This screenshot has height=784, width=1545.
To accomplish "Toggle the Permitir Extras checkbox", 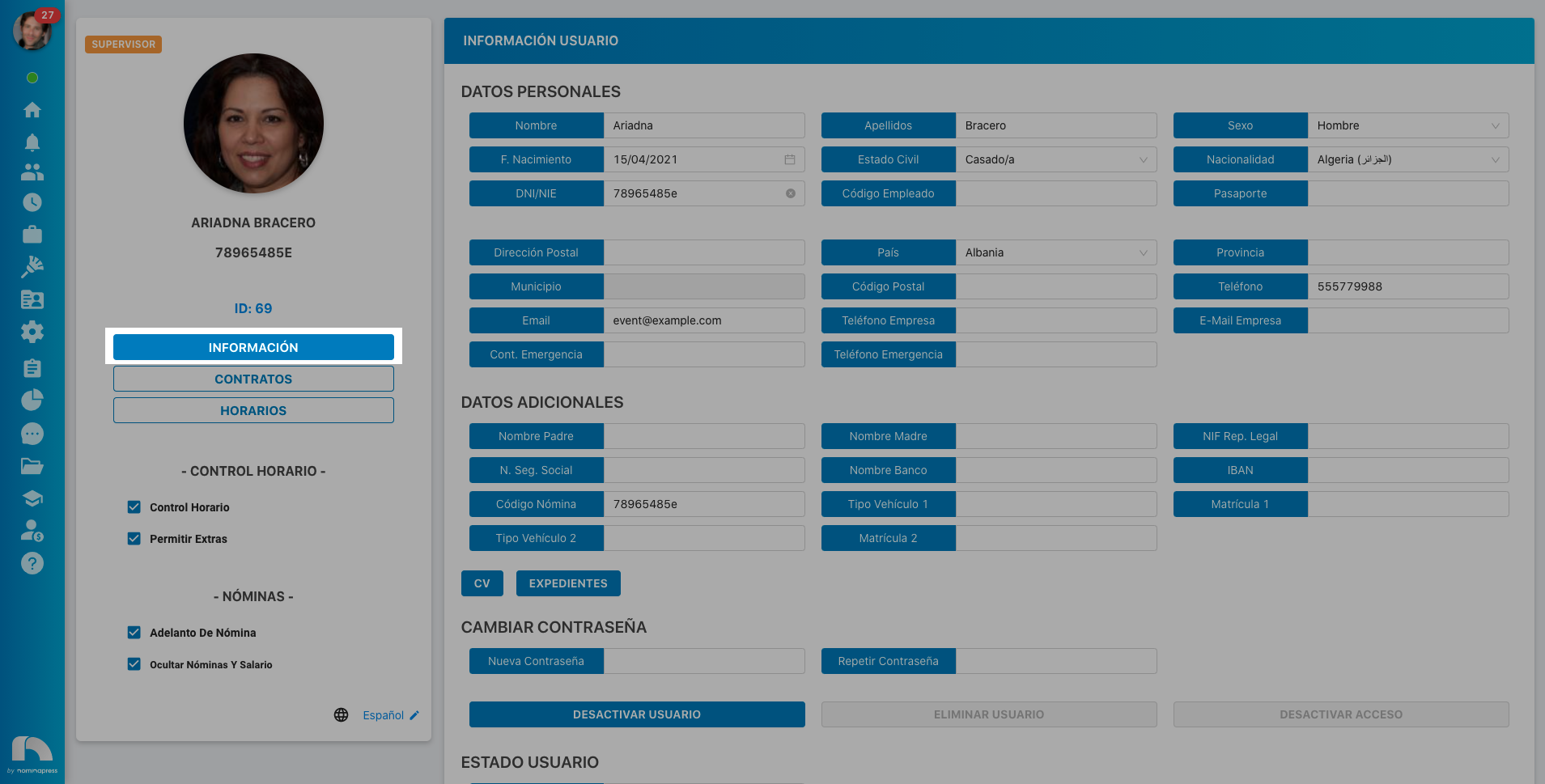I will click(x=134, y=539).
